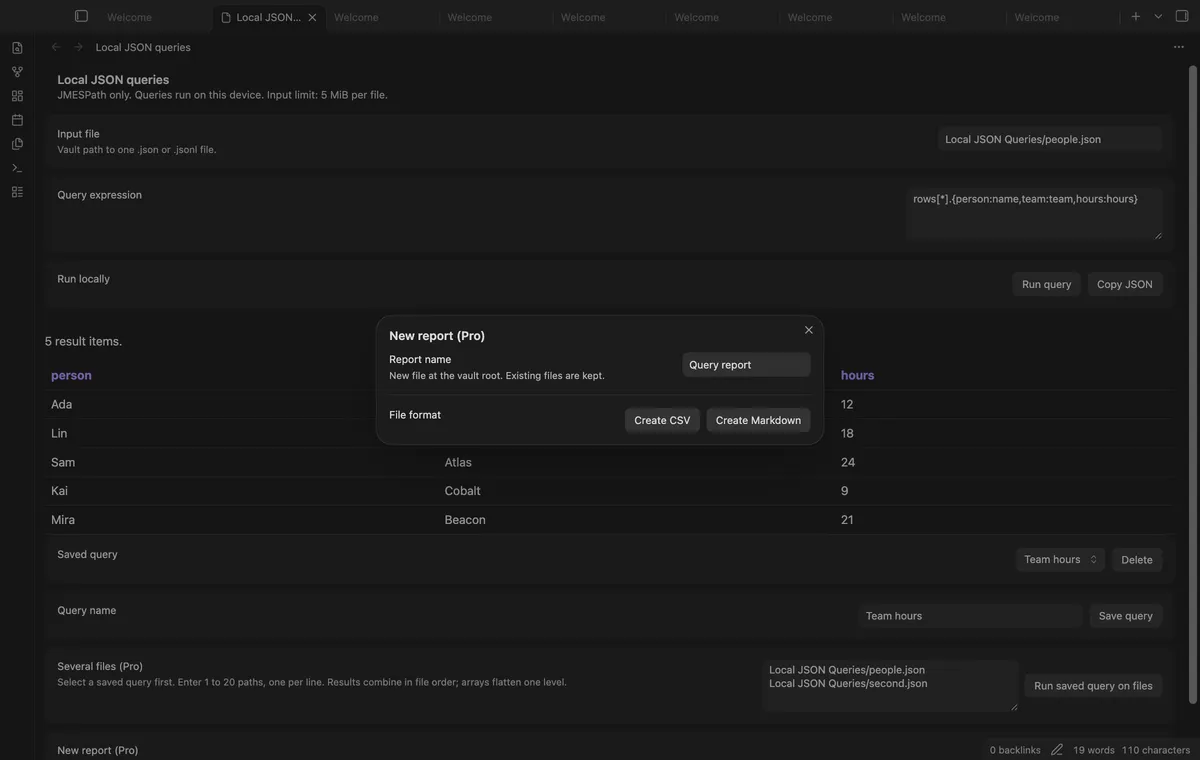Click the 5 result items text
Viewport: 1200px width, 760px height.
(83, 341)
